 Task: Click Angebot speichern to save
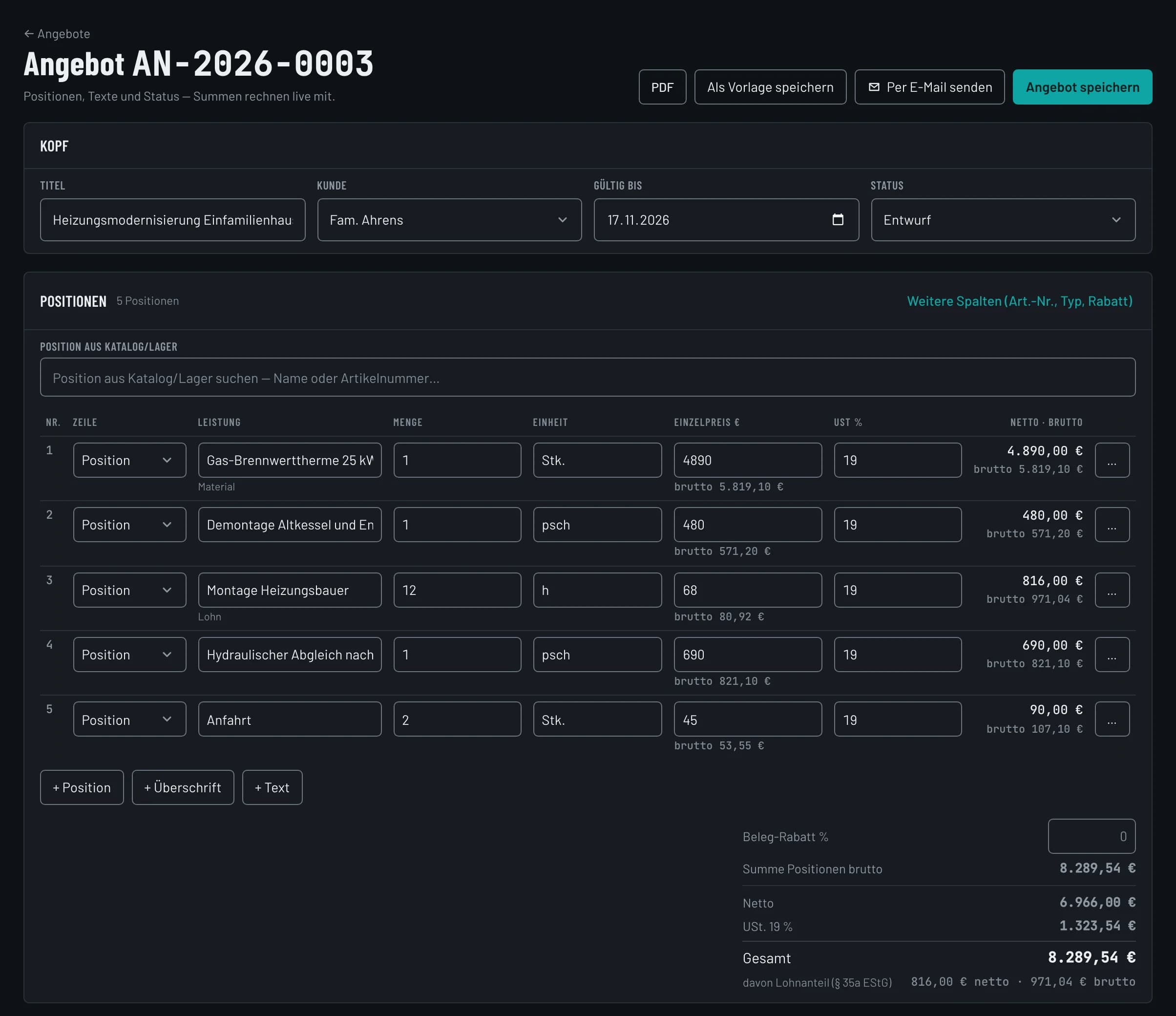coord(1082,87)
